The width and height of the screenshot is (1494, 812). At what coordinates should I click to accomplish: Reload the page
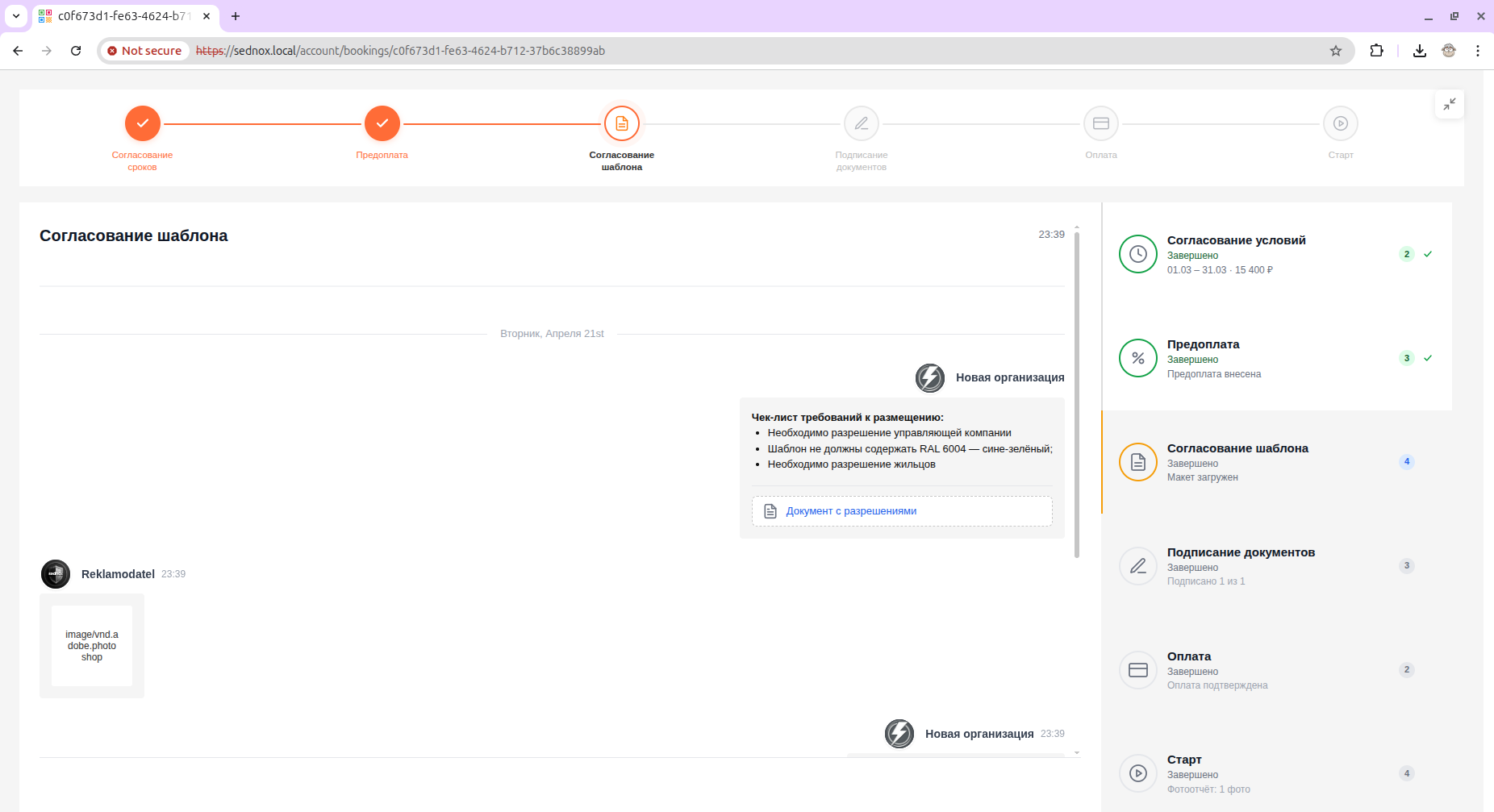pos(76,51)
